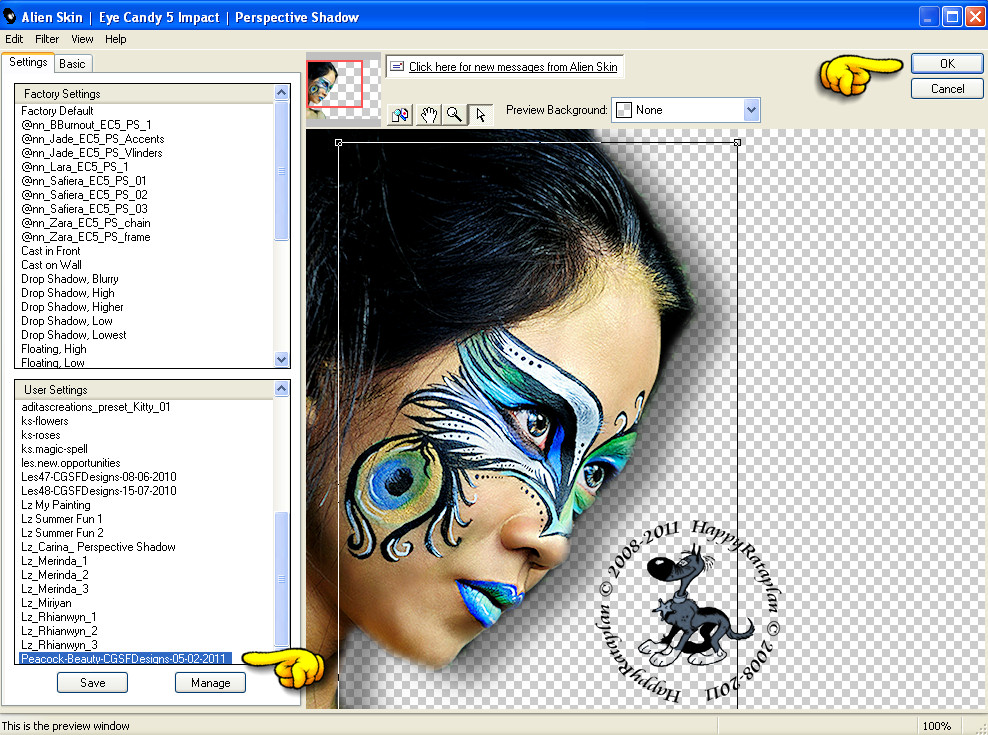The image size is (988, 735).
Task: Toggle the show original preview icon
Action: [x=399, y=115]
